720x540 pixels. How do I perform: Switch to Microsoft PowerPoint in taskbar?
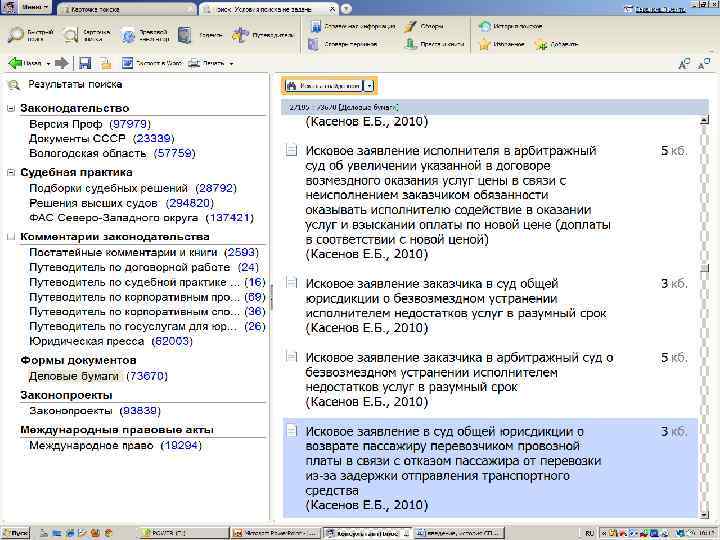[276, 533]
